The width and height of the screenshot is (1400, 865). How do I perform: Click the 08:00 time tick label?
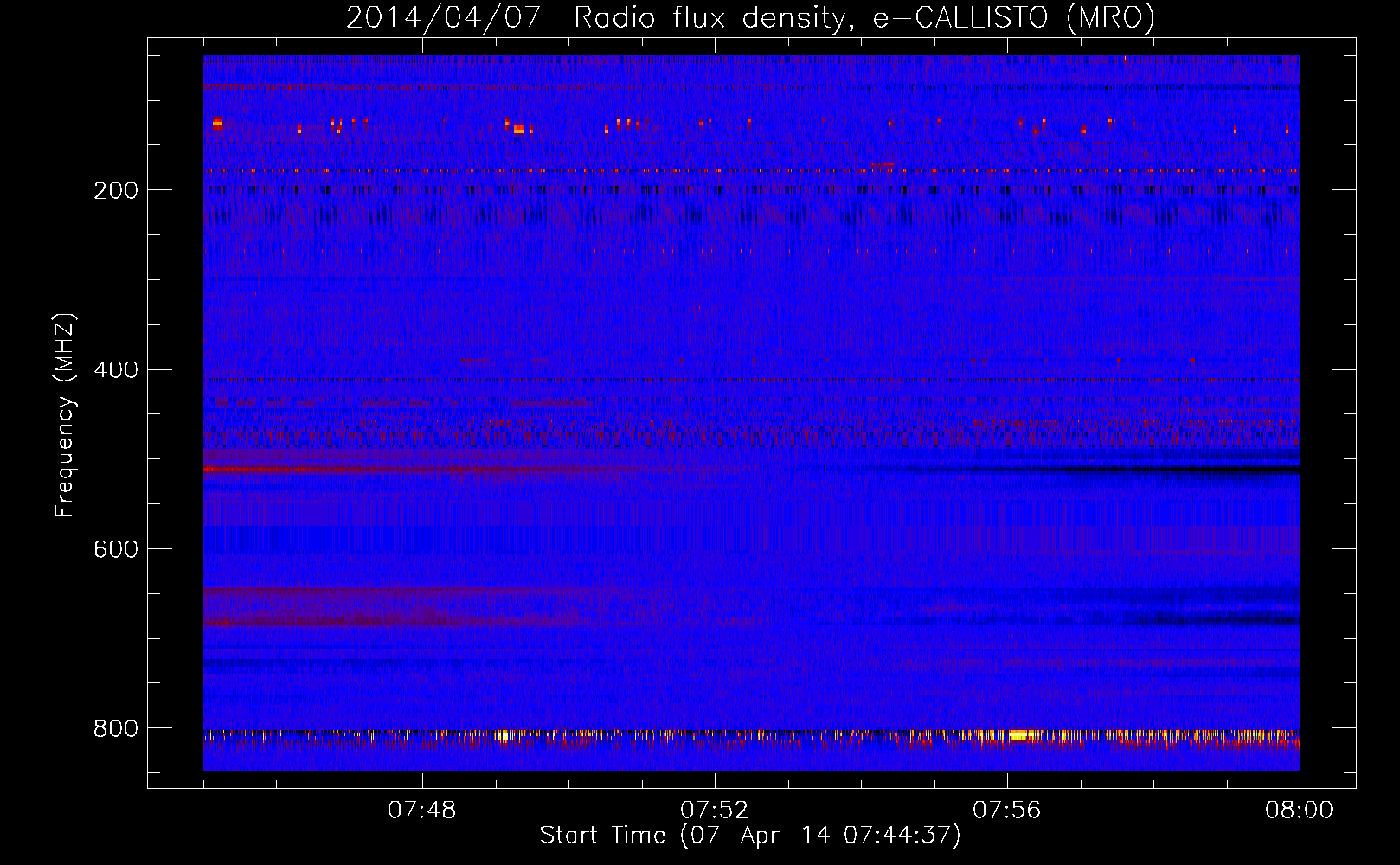[1300, 811]
